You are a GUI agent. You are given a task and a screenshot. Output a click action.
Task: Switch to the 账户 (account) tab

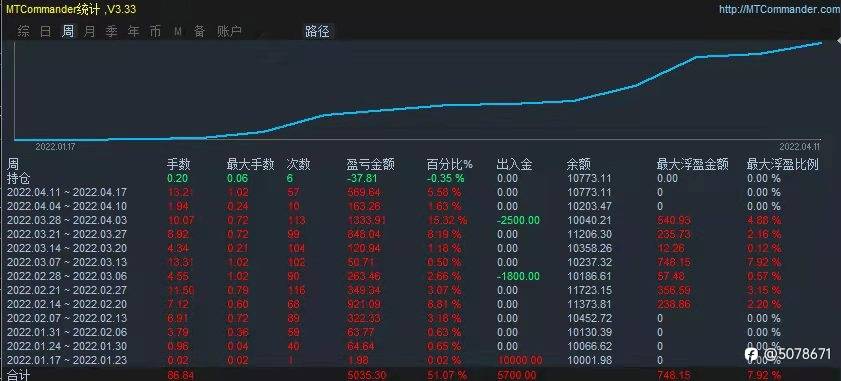tap(229, 32)
